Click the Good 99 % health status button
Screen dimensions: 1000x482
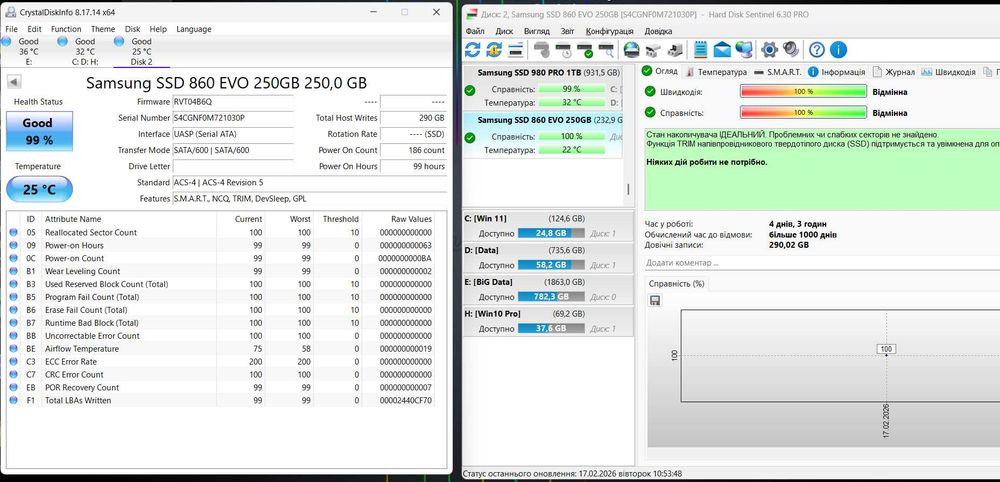[39, 131]
